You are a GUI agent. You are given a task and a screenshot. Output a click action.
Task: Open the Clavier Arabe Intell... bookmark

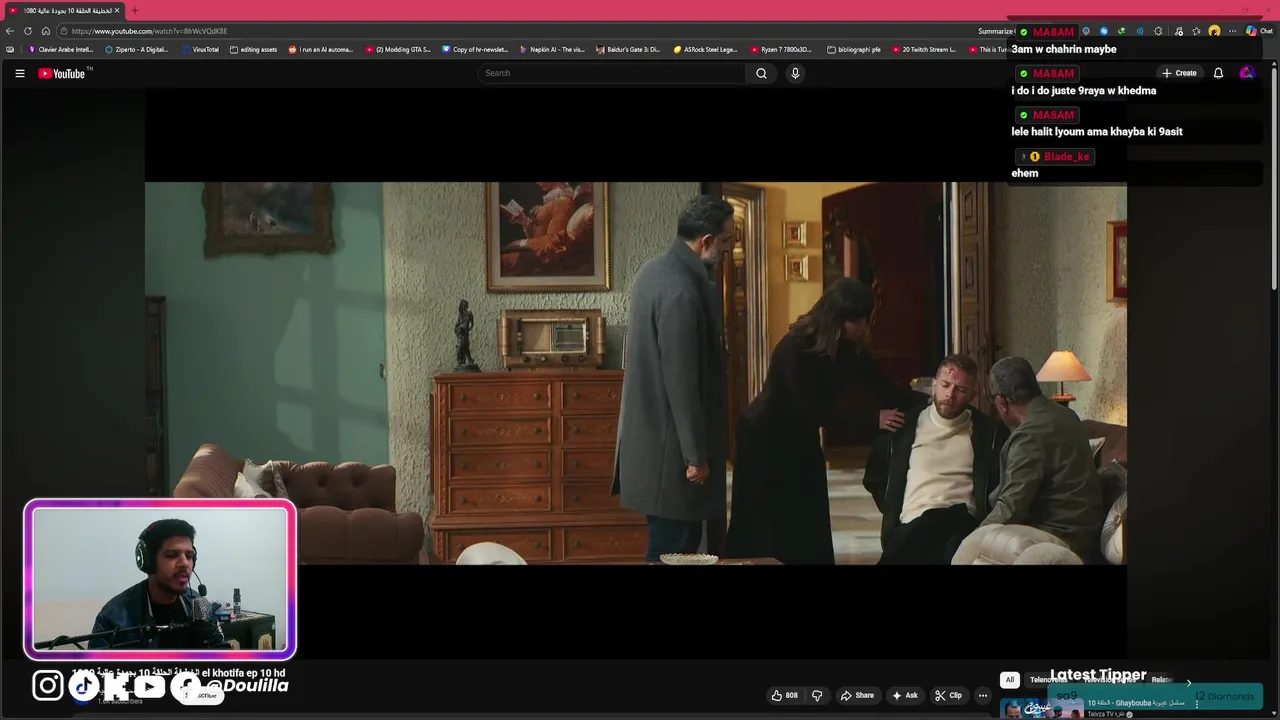61,49
